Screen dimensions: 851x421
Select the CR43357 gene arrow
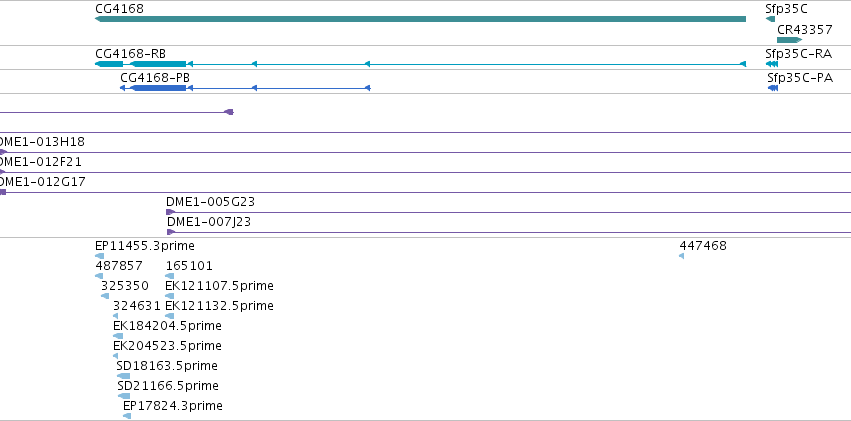[x=790, y=40]
